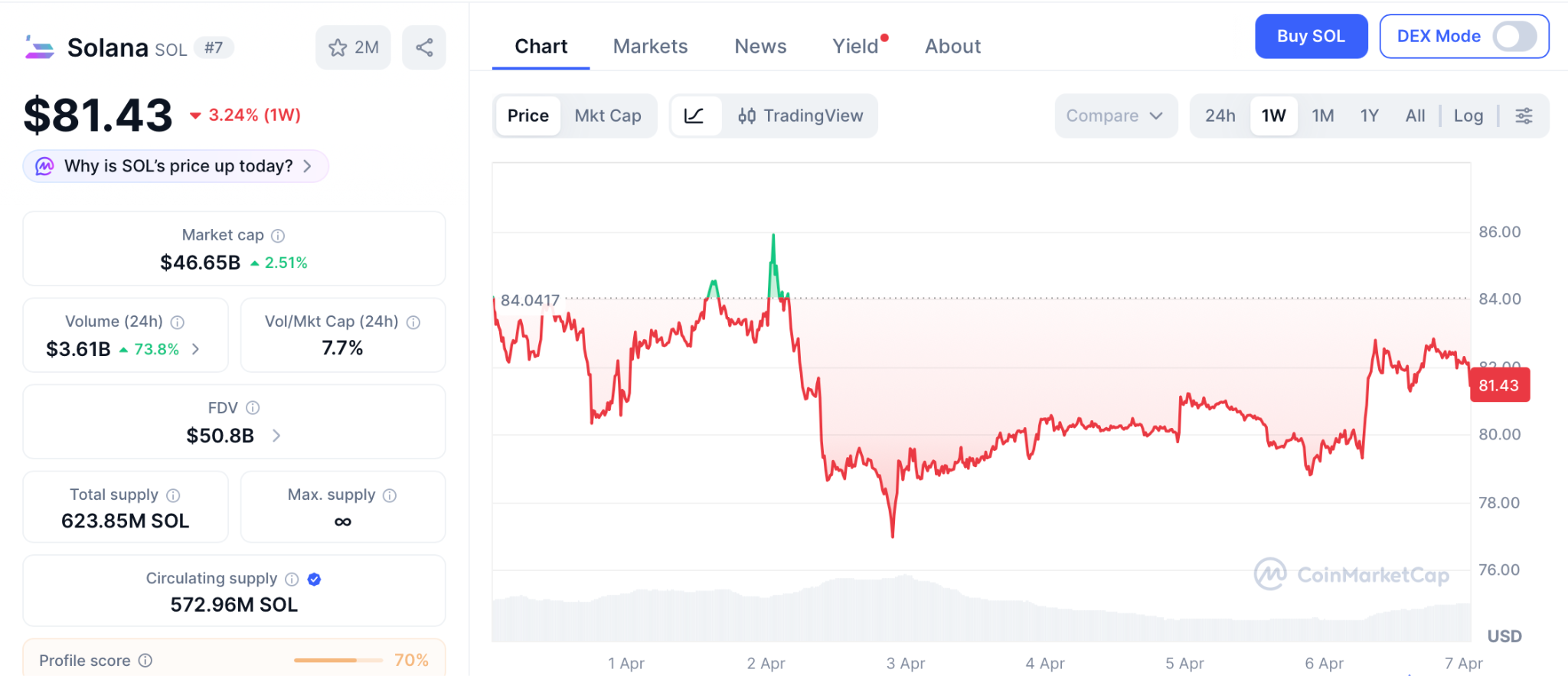Switch chart to Mkt Cap view
Image resolution: width=1568 pixels, height=676 pixels.
[x=608, y=116]
